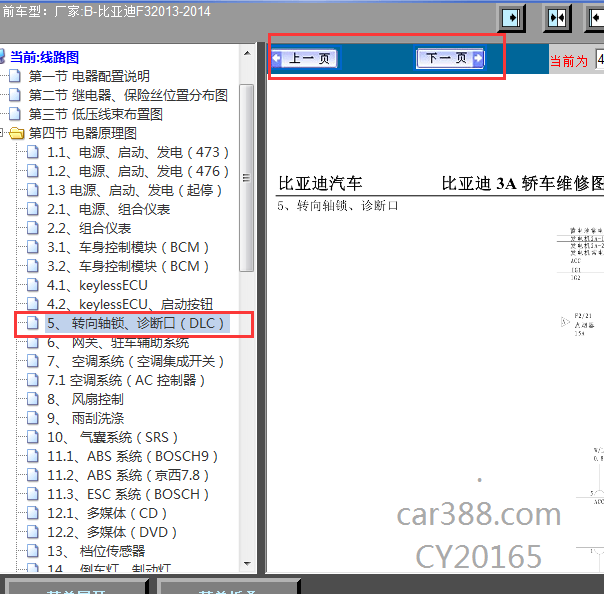604x594 pixels.
Task: Open 6、网关、驻车辅助系统
Action: point(118,342)
